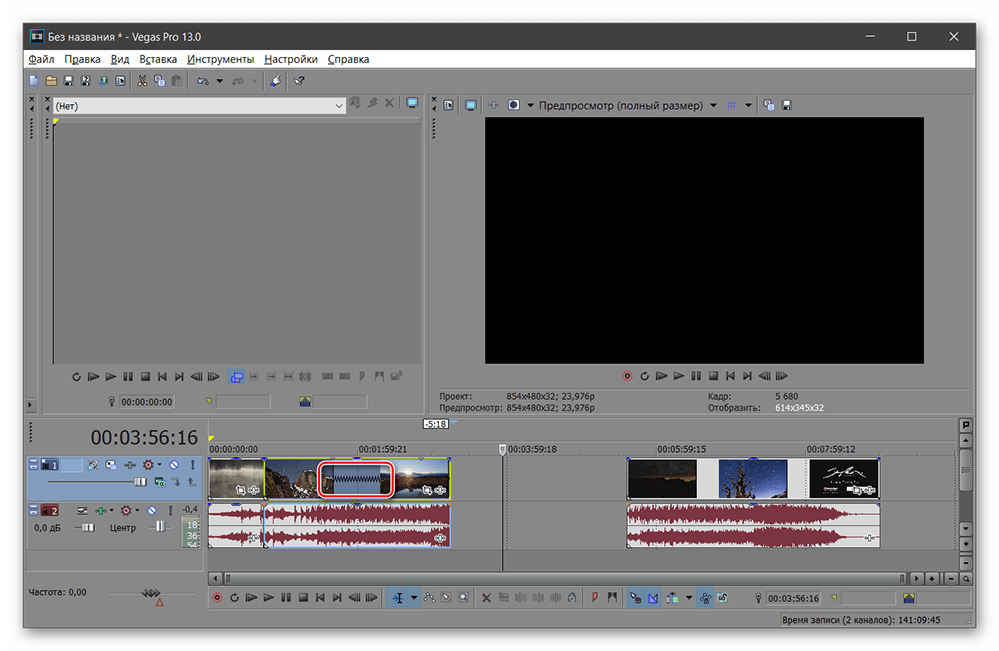Open the auto ripple mode dropdown arrow

tap(689, 597)
